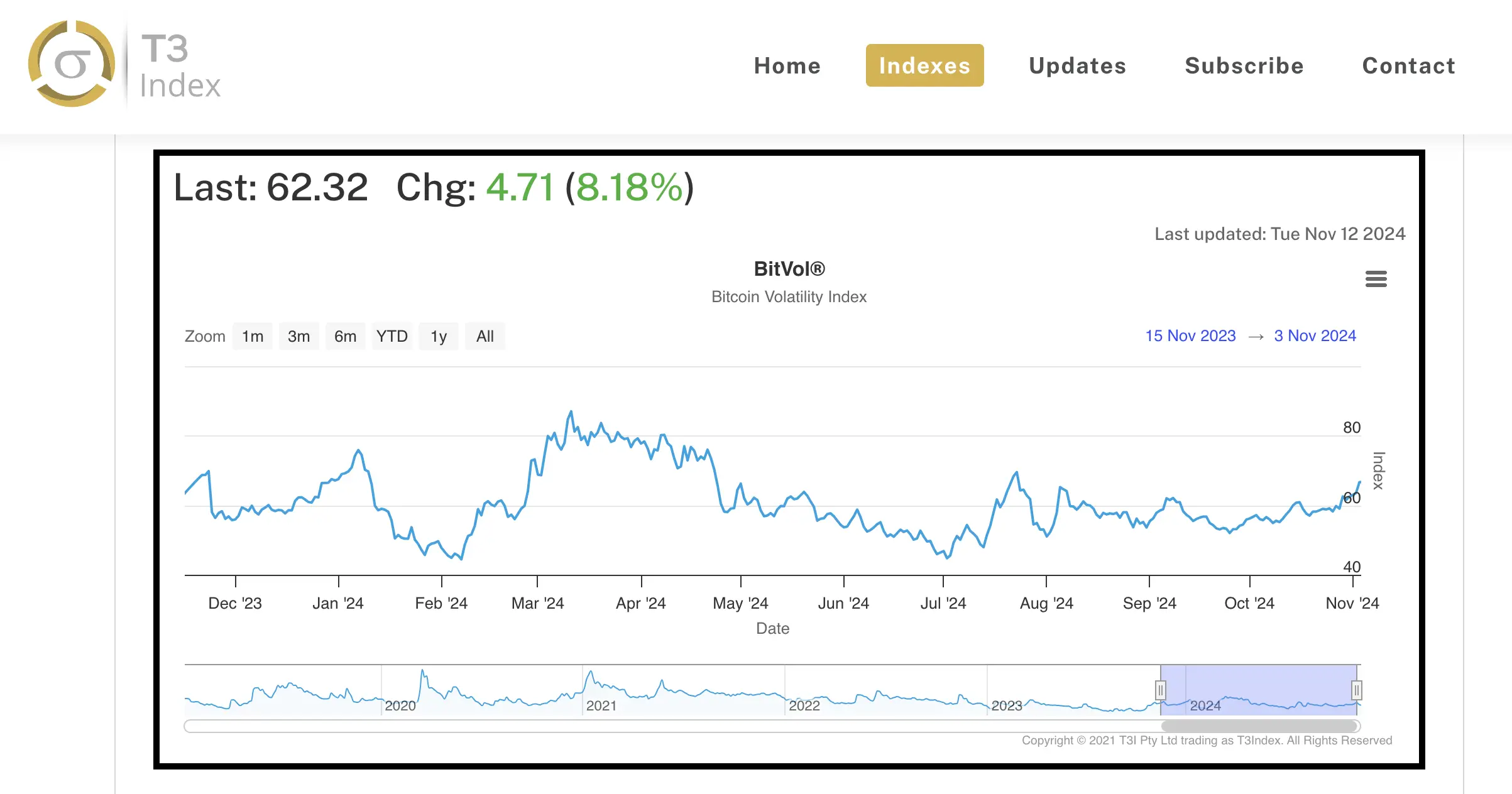Open the Subscribe page link
Screen dimensions: 1512x794
coord(1244,65)
